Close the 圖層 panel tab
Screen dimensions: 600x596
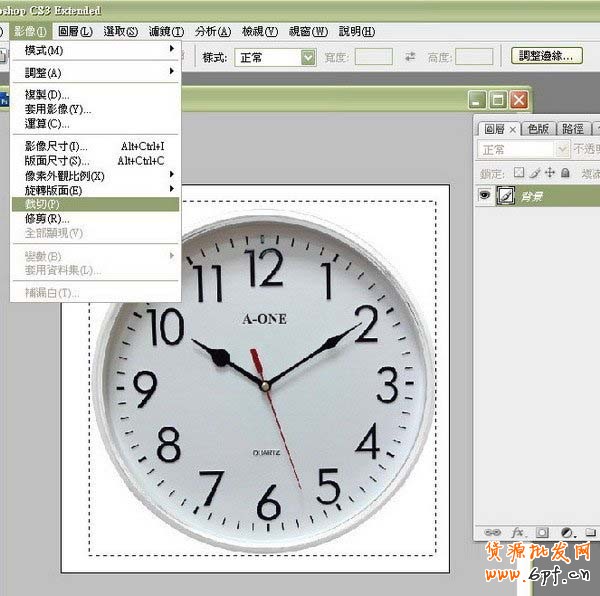pos(513,130)
